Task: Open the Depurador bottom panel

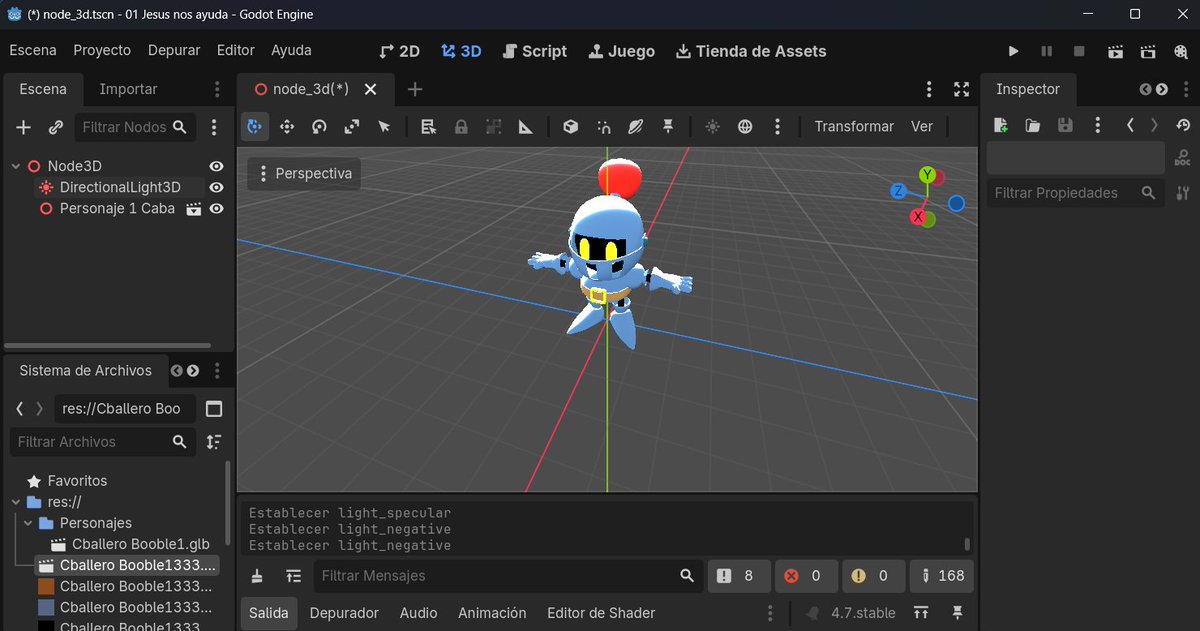Action: (344, 613)
